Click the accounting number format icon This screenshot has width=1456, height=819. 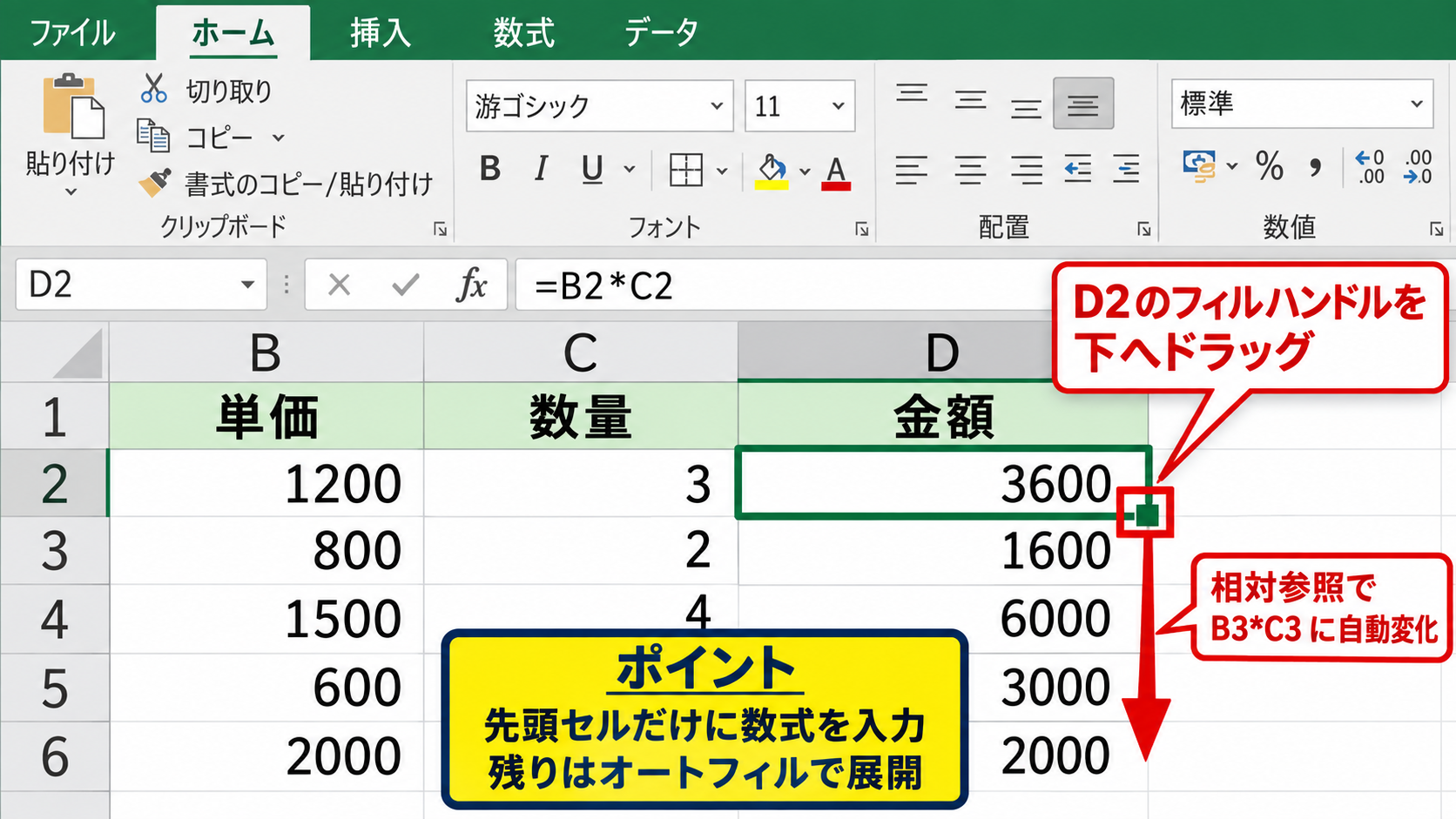pyautogui.click(x=1199, y=165)
